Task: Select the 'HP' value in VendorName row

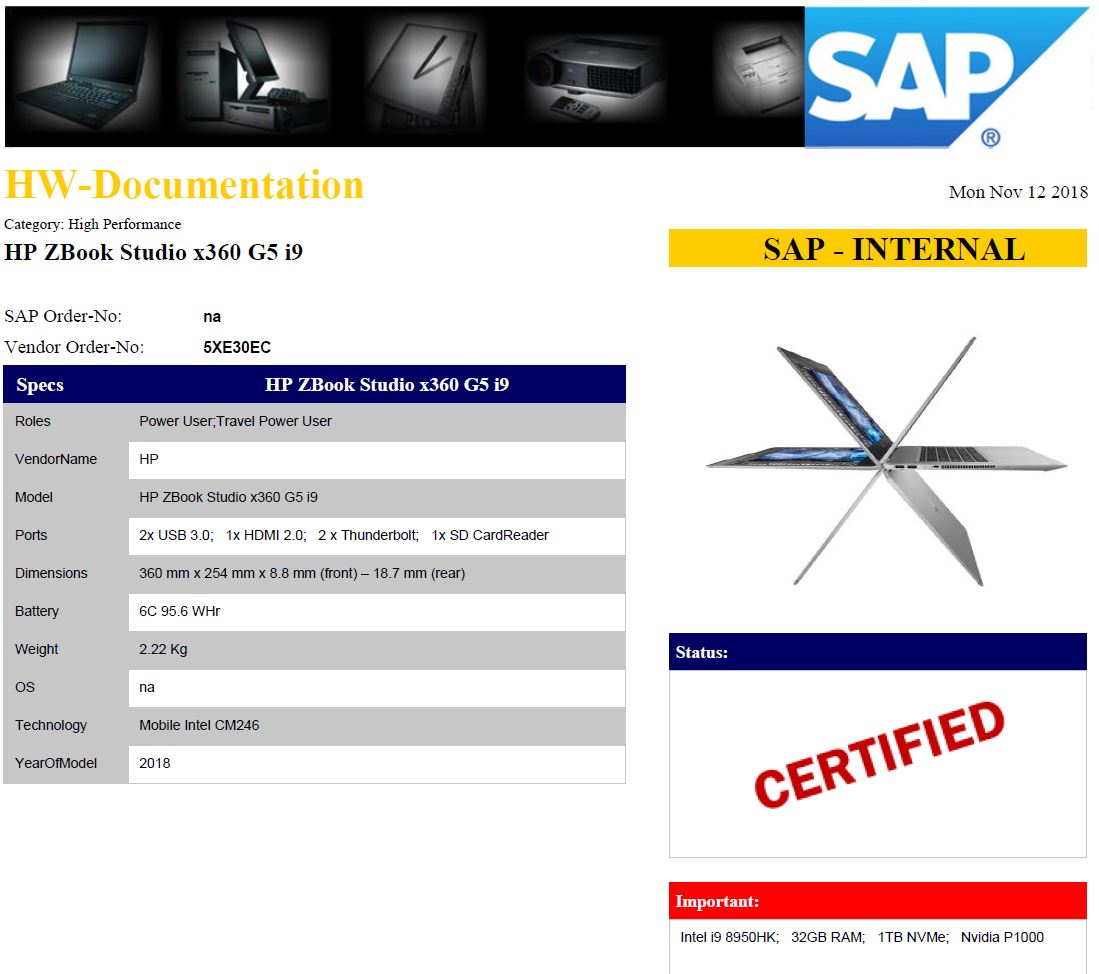Action: coord(149,459)
